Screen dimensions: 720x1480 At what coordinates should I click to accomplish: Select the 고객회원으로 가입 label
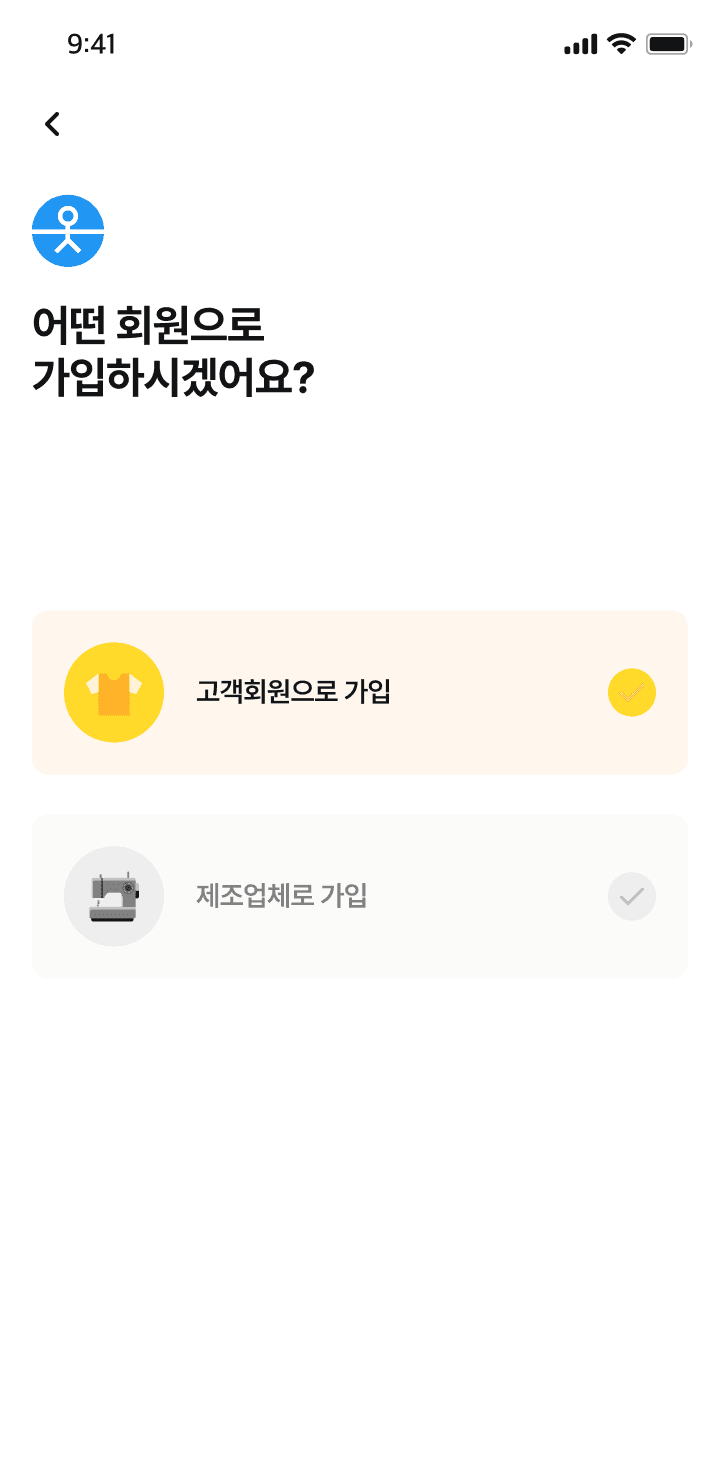(293, 692)
